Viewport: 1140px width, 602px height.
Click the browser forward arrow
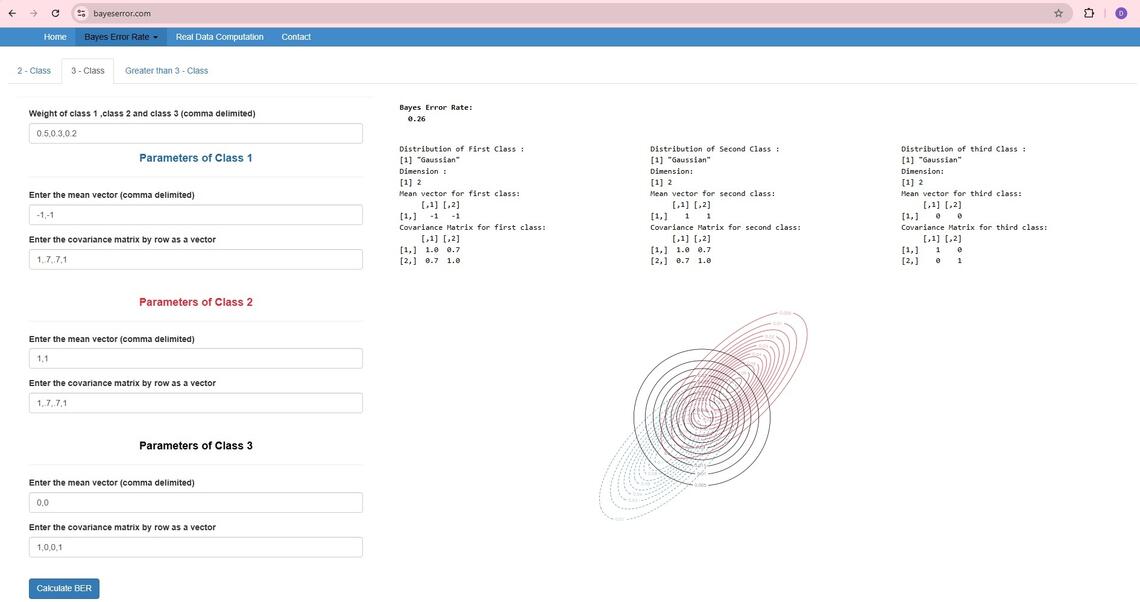pyautogui.click(x=33, y=13)
